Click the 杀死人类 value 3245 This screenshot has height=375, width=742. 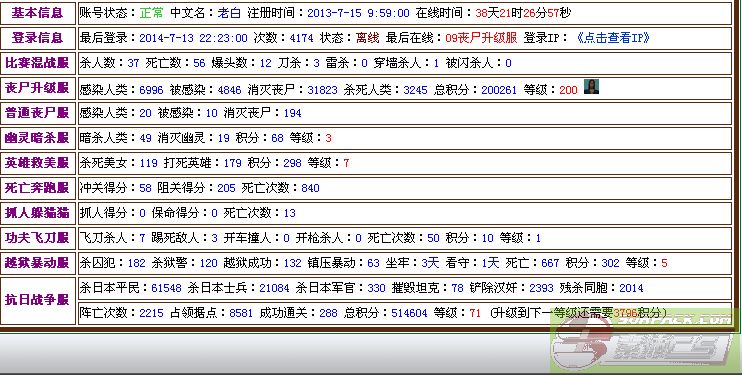[x=415, y=90]
